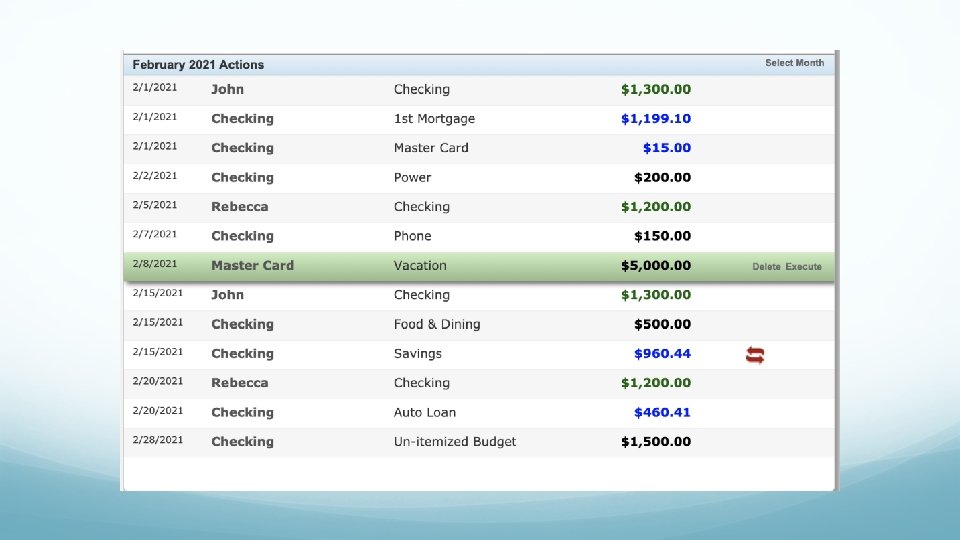Screen dimensions: 960x540
Task: Click the February 2021 Actions header
Action: point(198,65)
